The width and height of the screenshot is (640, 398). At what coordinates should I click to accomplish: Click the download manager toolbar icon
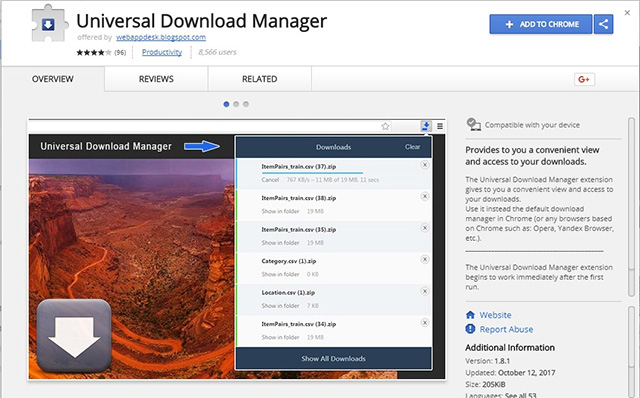click(426, 126)
